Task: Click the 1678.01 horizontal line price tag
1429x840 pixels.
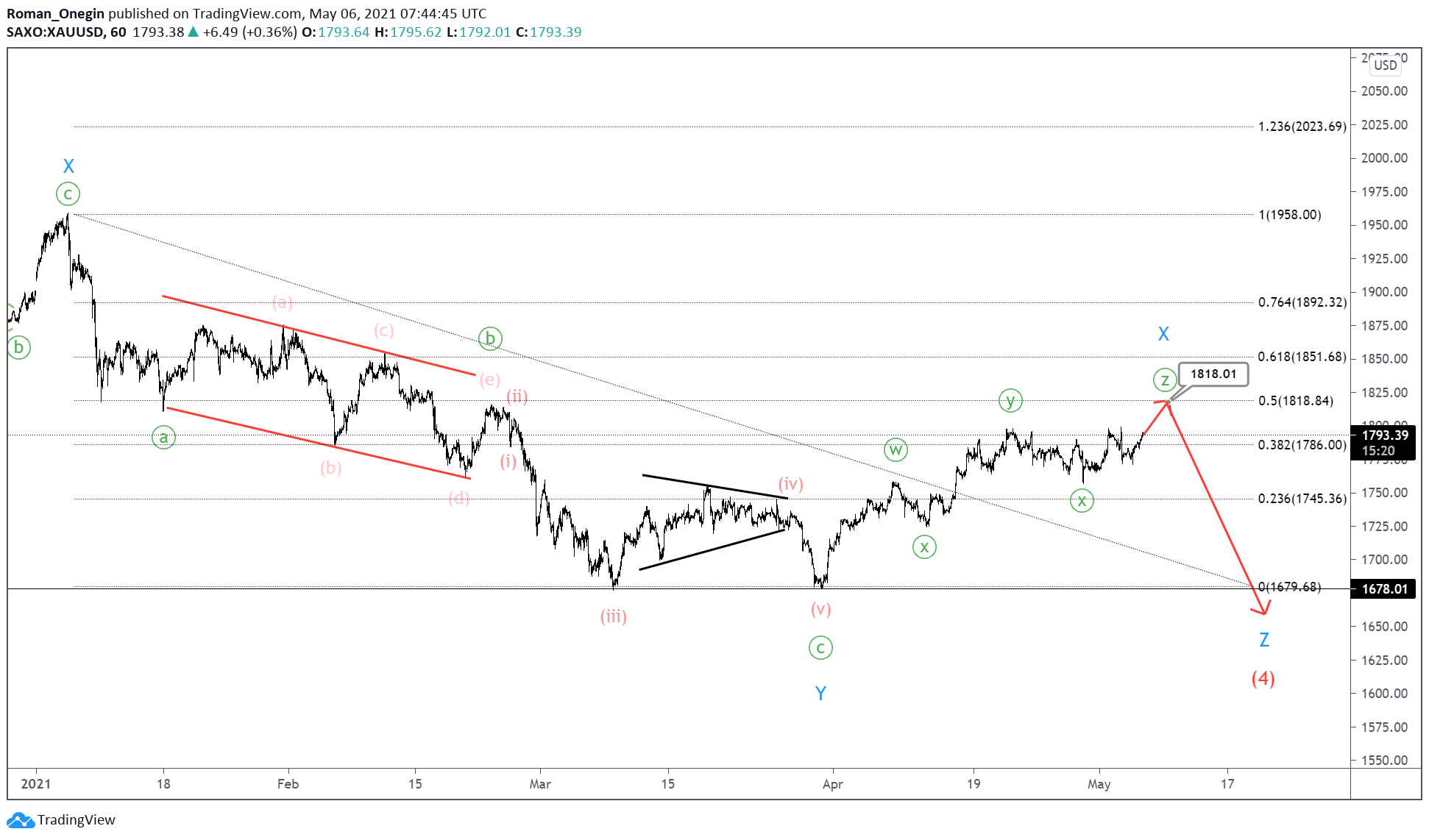Action: point(1384,588)
